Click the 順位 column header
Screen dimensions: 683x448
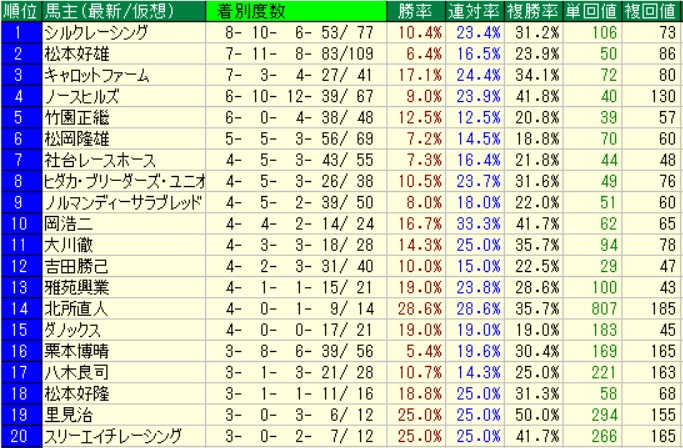tap(20, 11)
